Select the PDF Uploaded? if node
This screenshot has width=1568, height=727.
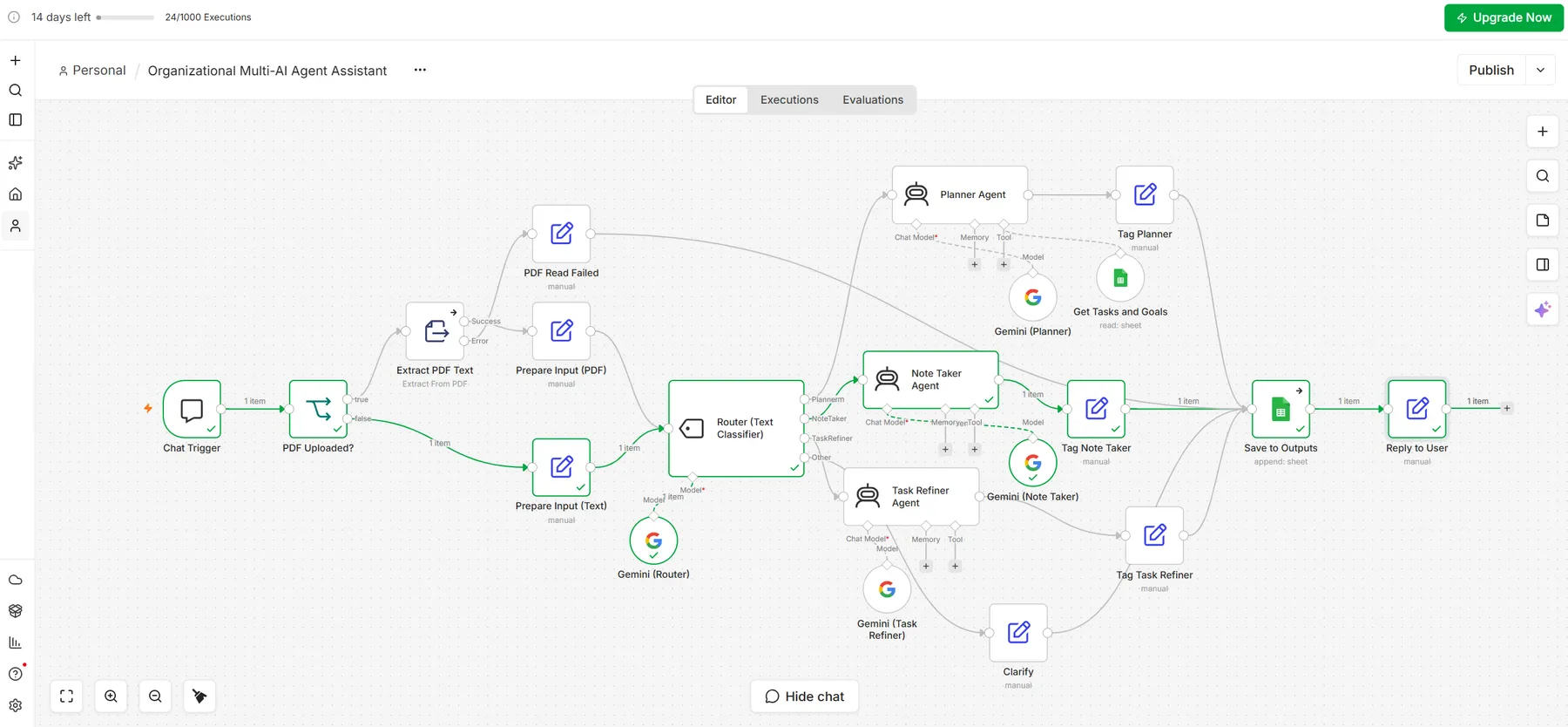[318, 409]
